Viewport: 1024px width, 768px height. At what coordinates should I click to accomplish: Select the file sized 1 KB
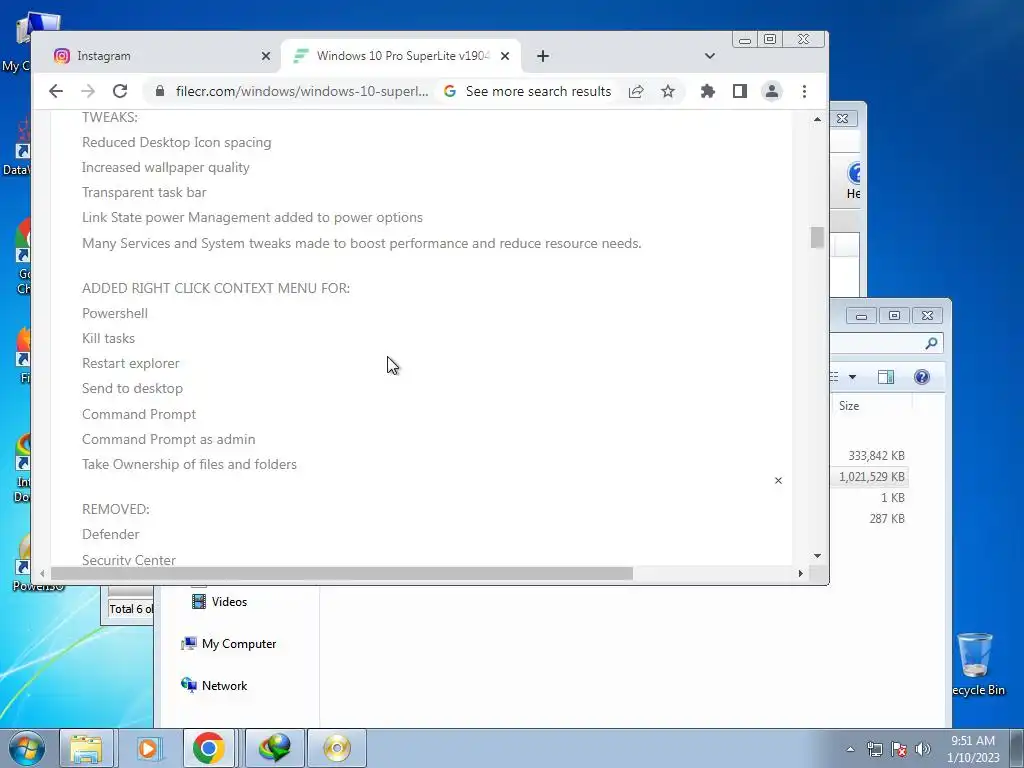pyautogui.click(x=893, y=498)
